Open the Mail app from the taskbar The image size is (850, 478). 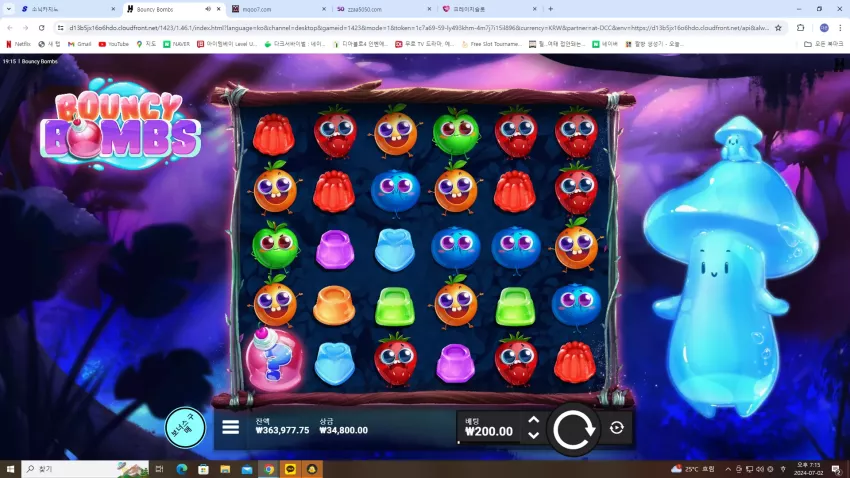247,469
